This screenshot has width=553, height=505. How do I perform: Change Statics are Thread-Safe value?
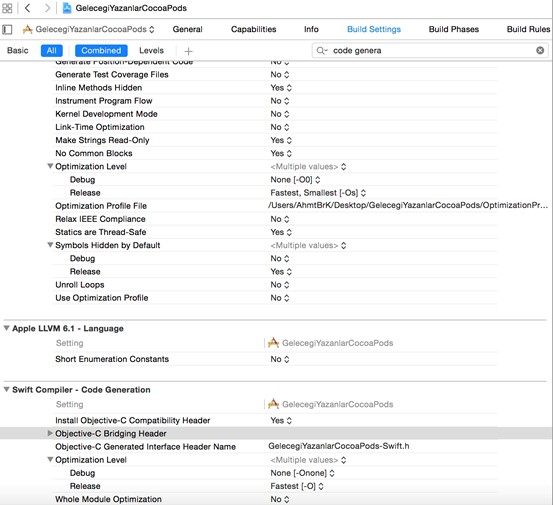(x=281, y=232)
